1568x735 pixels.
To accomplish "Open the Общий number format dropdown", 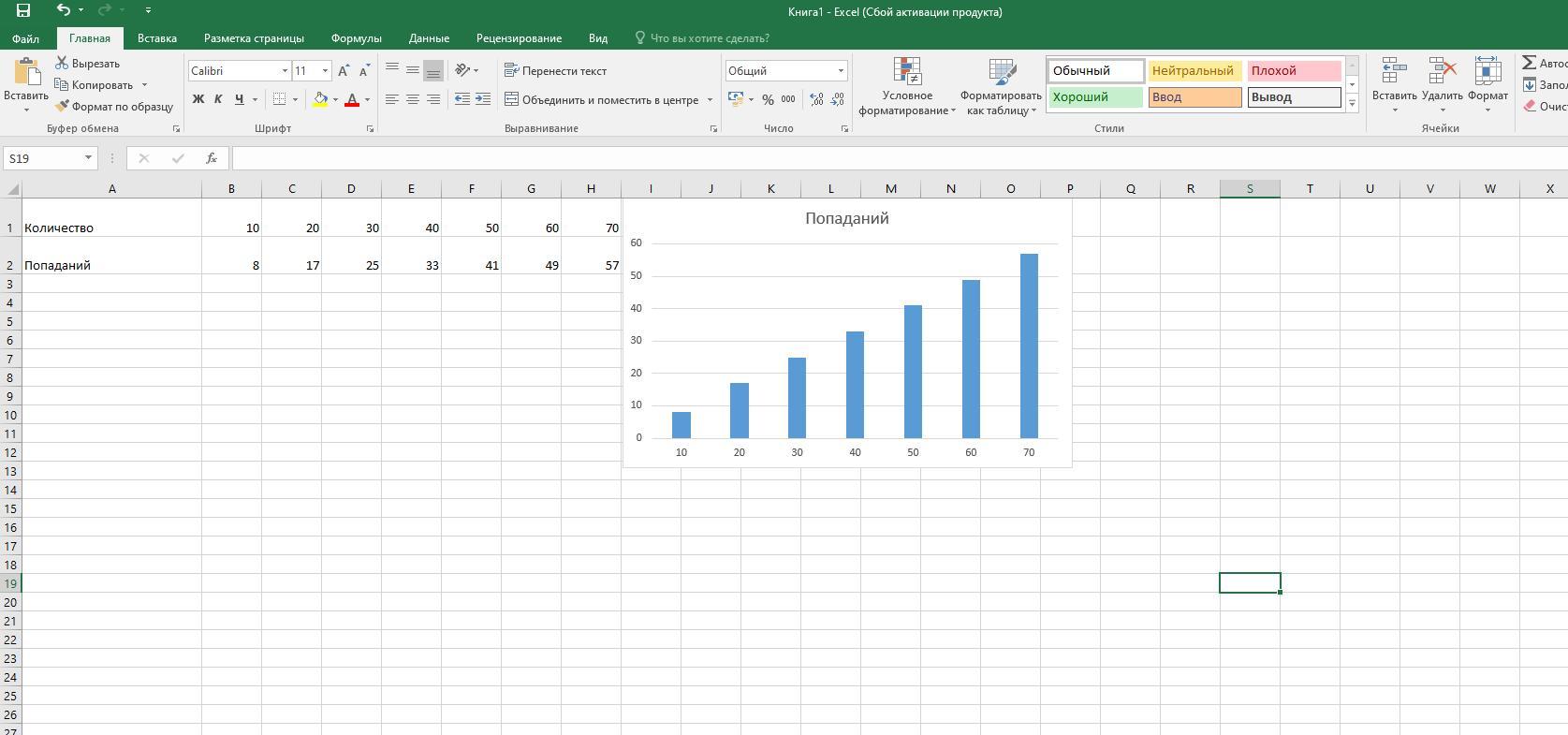I will pos(840,71).
